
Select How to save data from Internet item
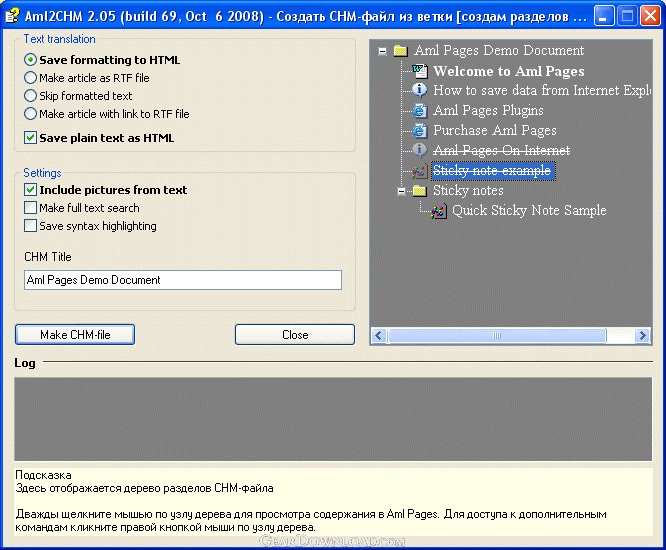[x=542, y=90]
